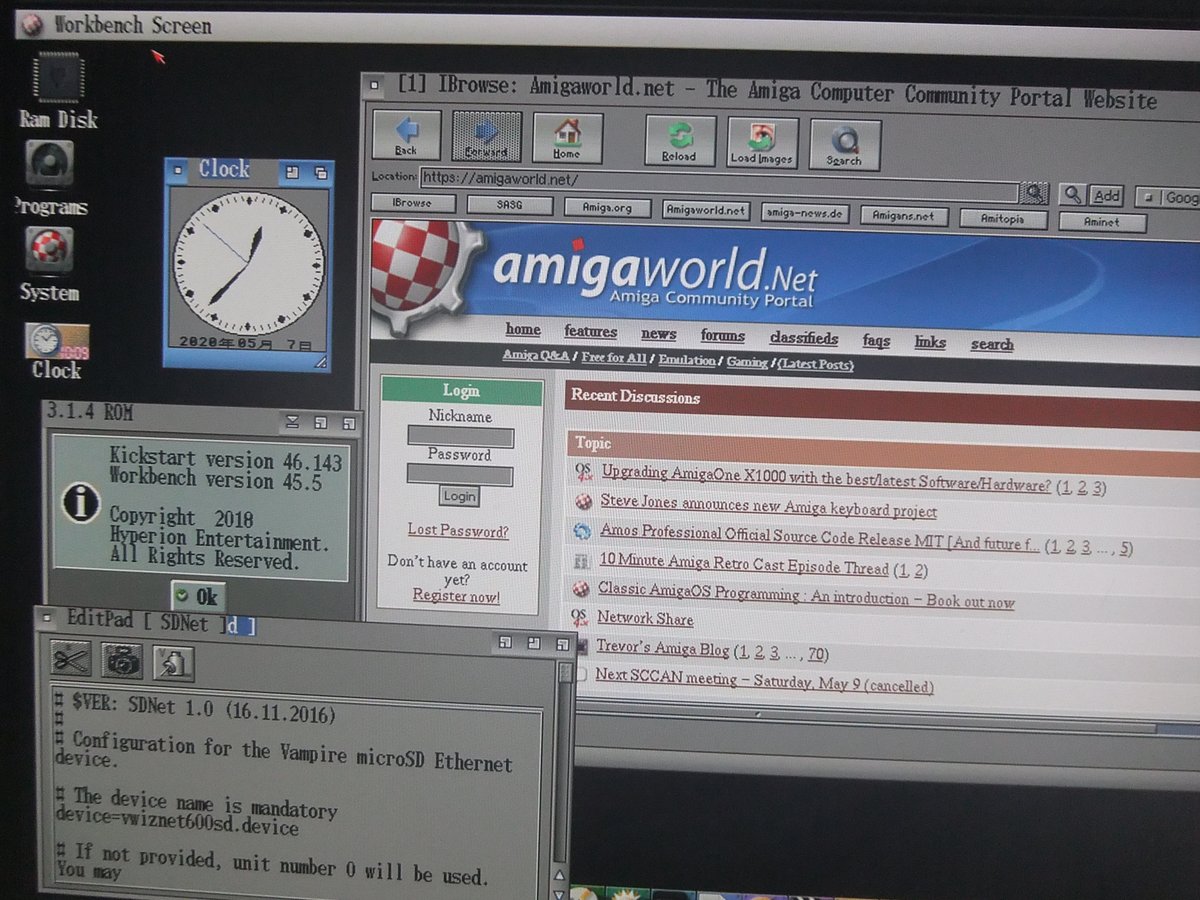Click the magnifier icon beside Add

(1072, 195)
